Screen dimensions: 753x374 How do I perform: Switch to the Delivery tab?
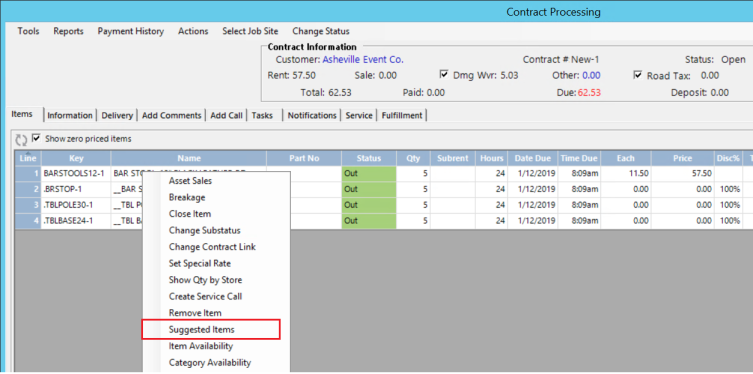[x=117, y=115]
